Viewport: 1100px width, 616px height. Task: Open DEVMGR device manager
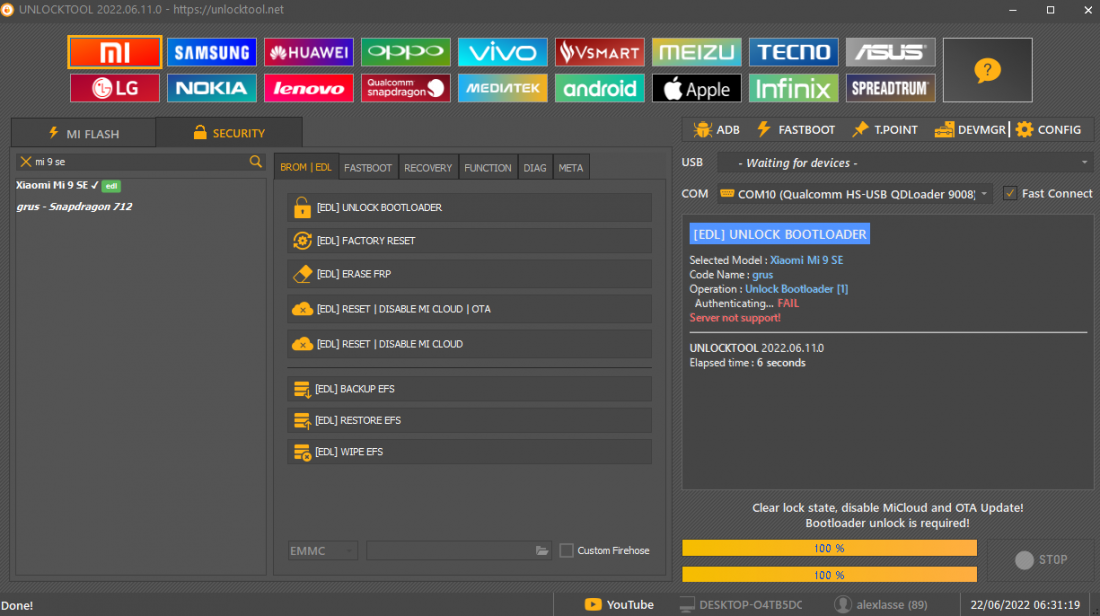pos(970,130)
